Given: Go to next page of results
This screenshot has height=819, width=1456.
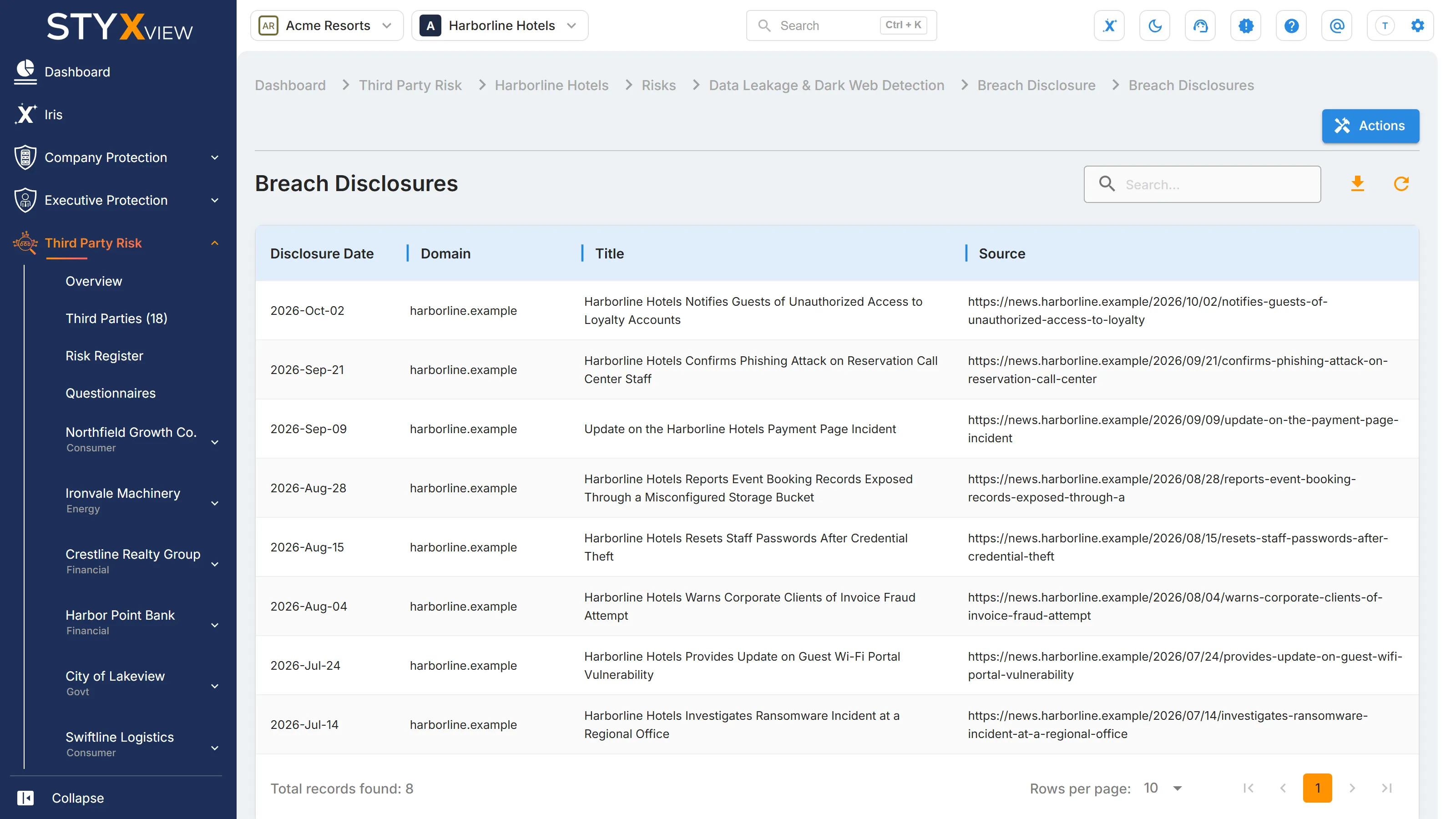Looking at the screenshot, I should click(1352, 788).
